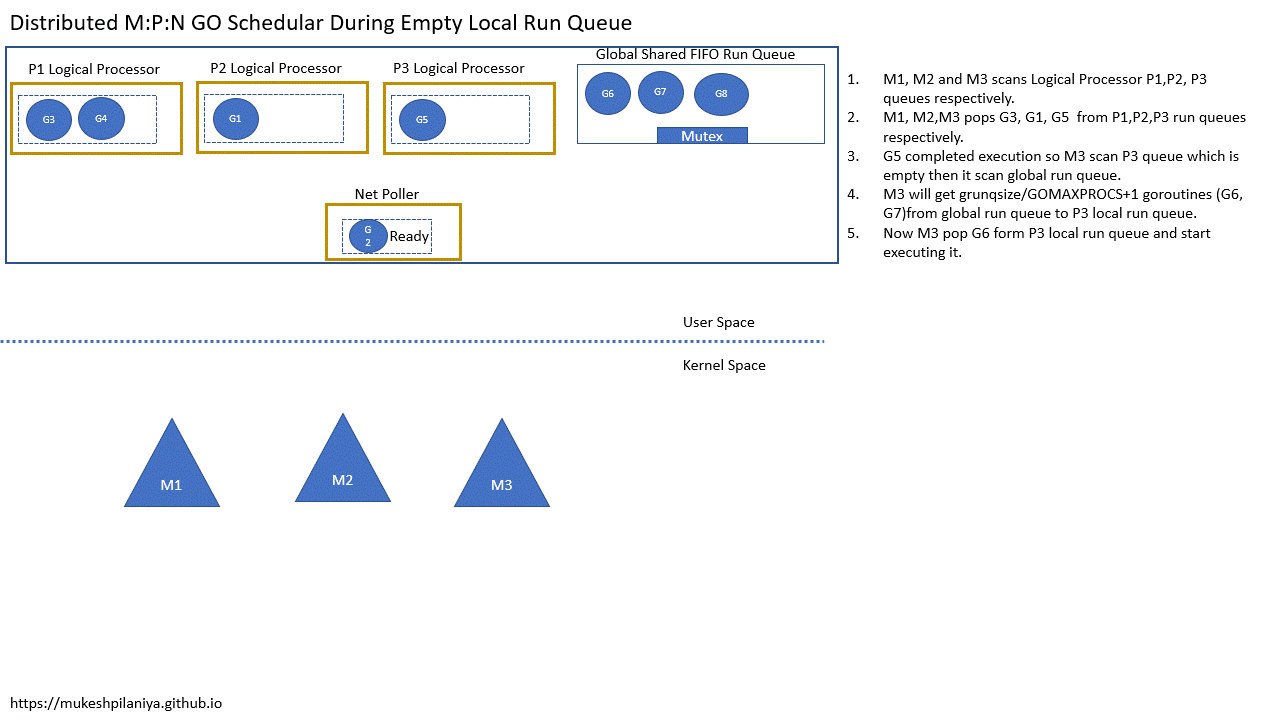Select the Global Shared FIFO Run Queue header
Image resolution: width=1280 pixels, height=720 pixels.
coord(695,54)
